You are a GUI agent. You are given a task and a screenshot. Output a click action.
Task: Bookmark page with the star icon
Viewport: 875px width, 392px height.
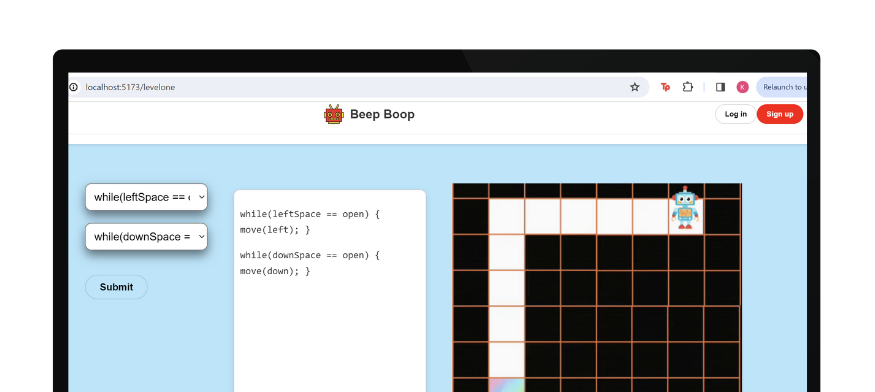pos(634,87)
